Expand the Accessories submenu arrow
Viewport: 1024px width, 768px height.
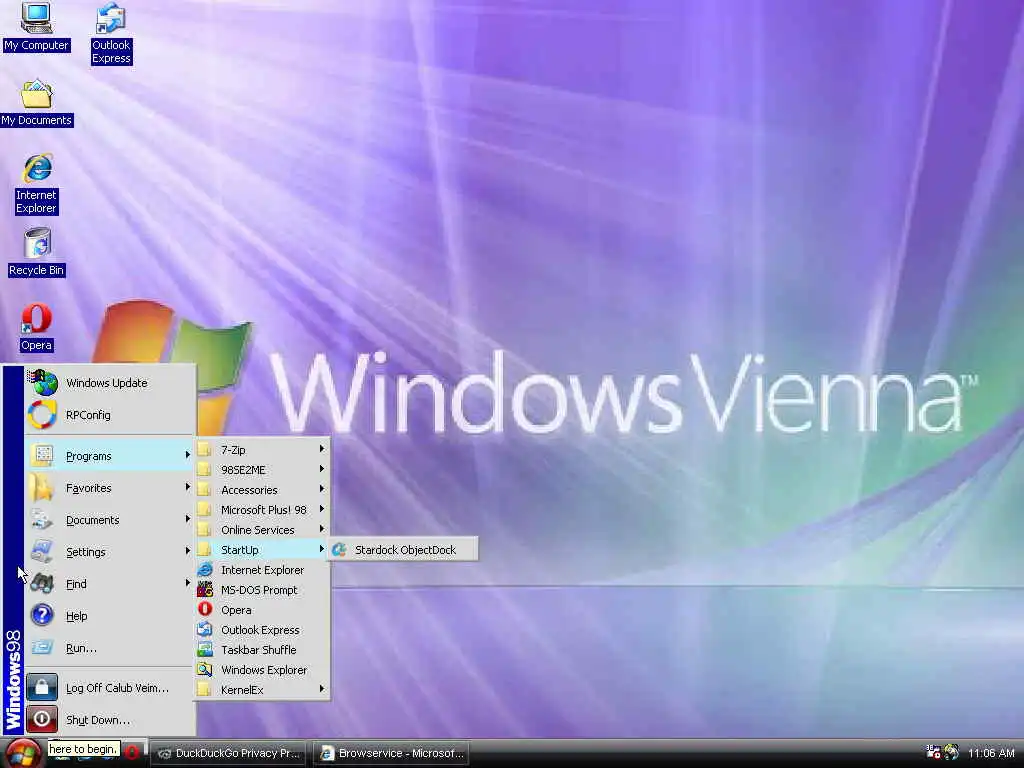321,489
